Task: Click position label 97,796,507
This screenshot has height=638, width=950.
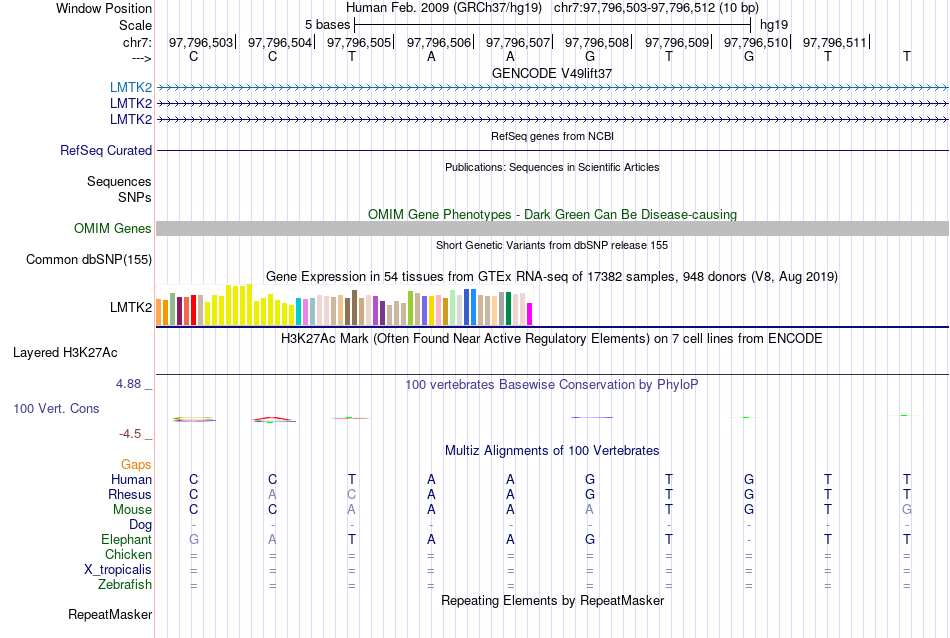Action: [x=518, y=42]
